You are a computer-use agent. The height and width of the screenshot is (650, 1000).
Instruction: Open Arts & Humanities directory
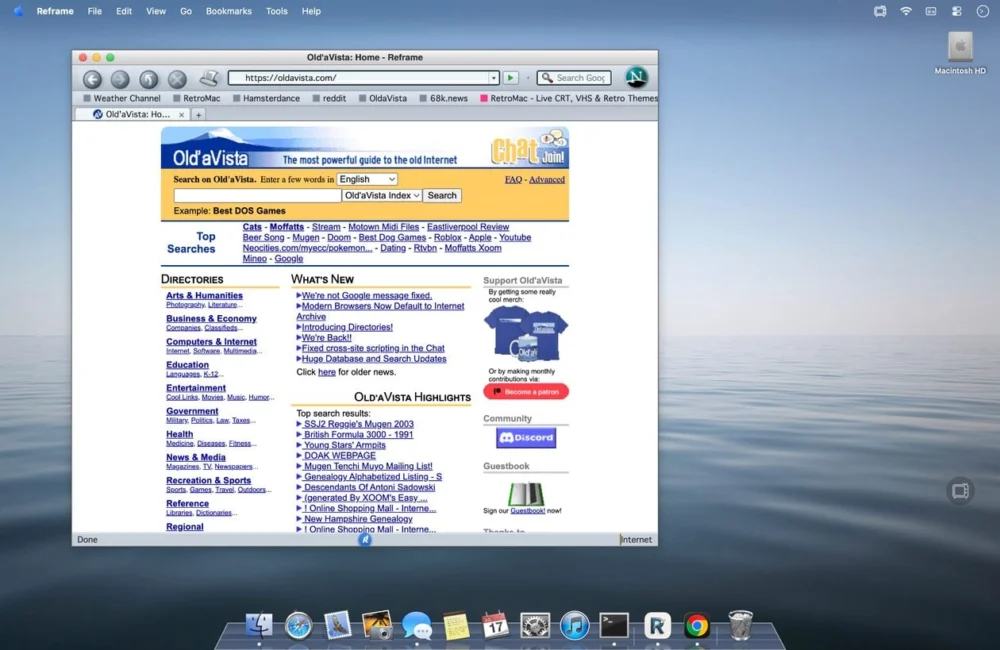coord(204,295)
